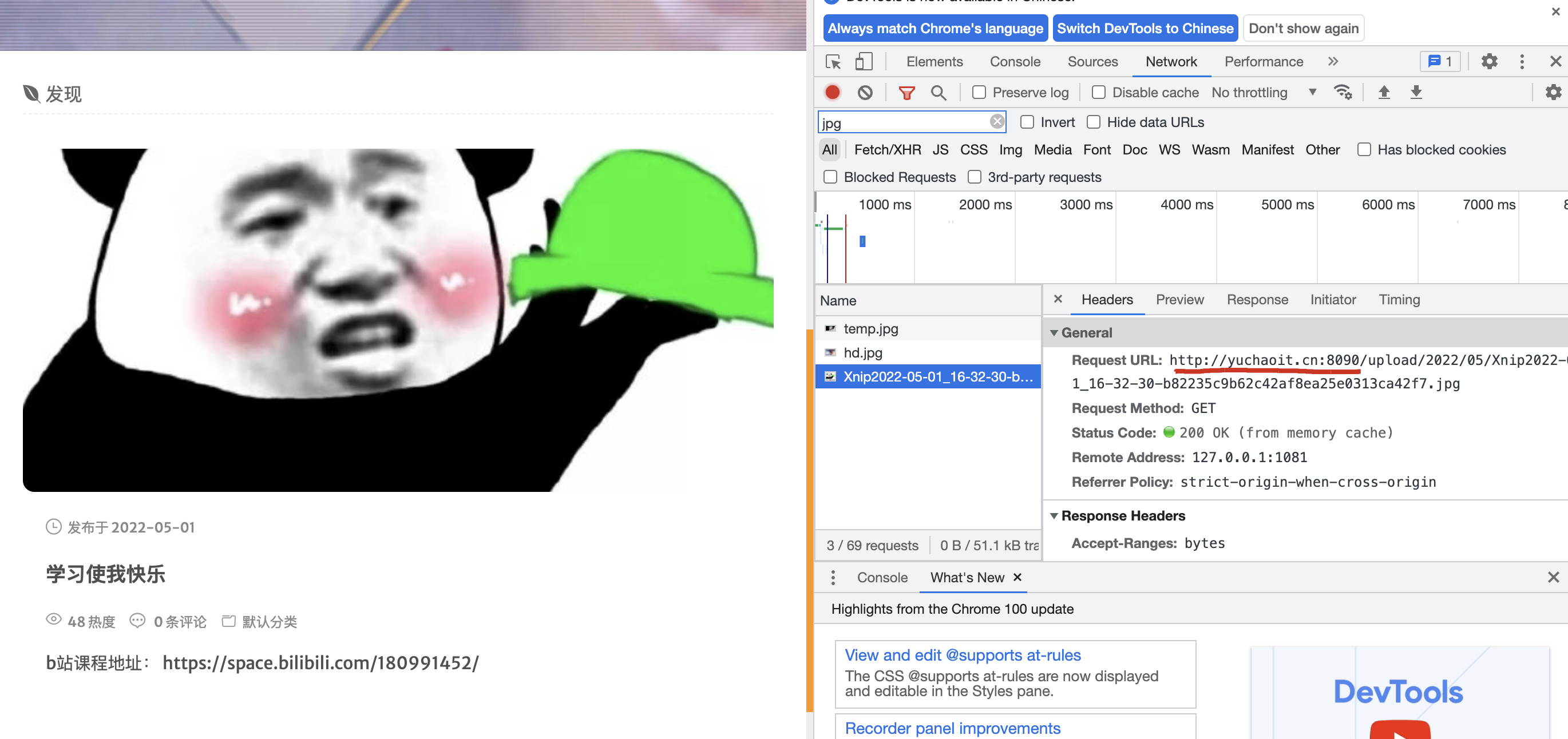Tick the Hide data URLs checkbox

[x=1093, y=122]
